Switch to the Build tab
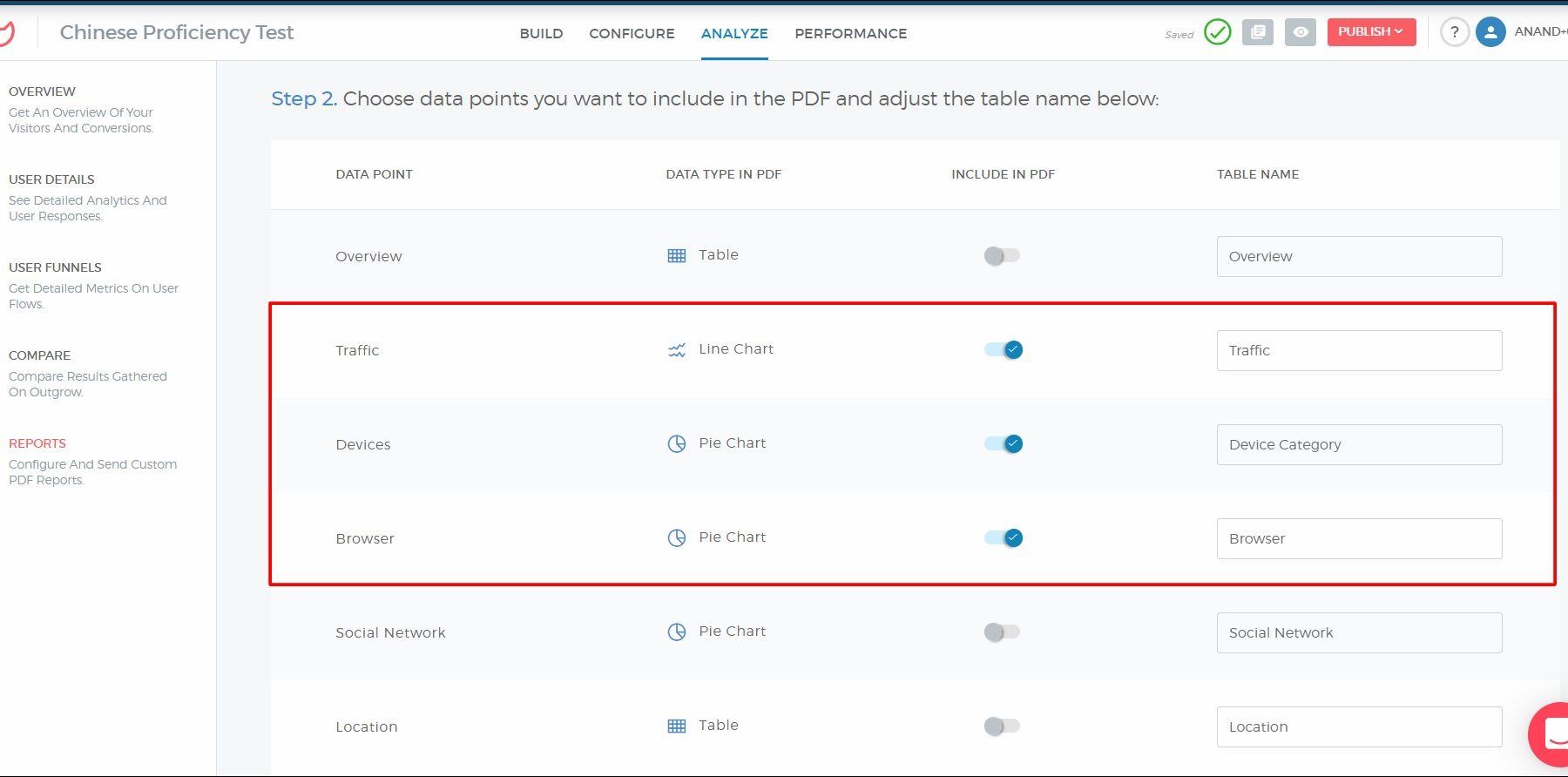 (x=541, y=33)
